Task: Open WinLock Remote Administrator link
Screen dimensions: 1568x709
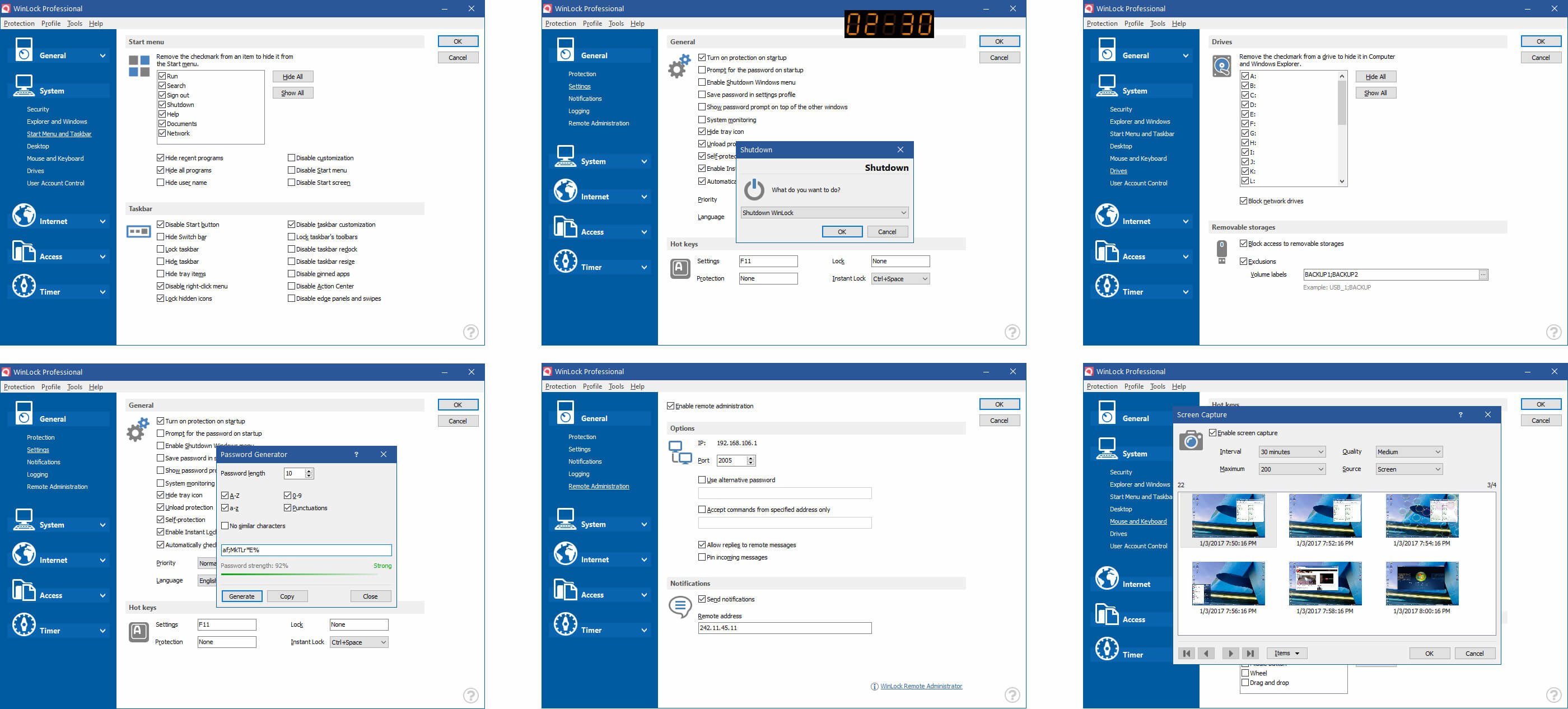Action: pyautogui.click(x=921, y=686)
